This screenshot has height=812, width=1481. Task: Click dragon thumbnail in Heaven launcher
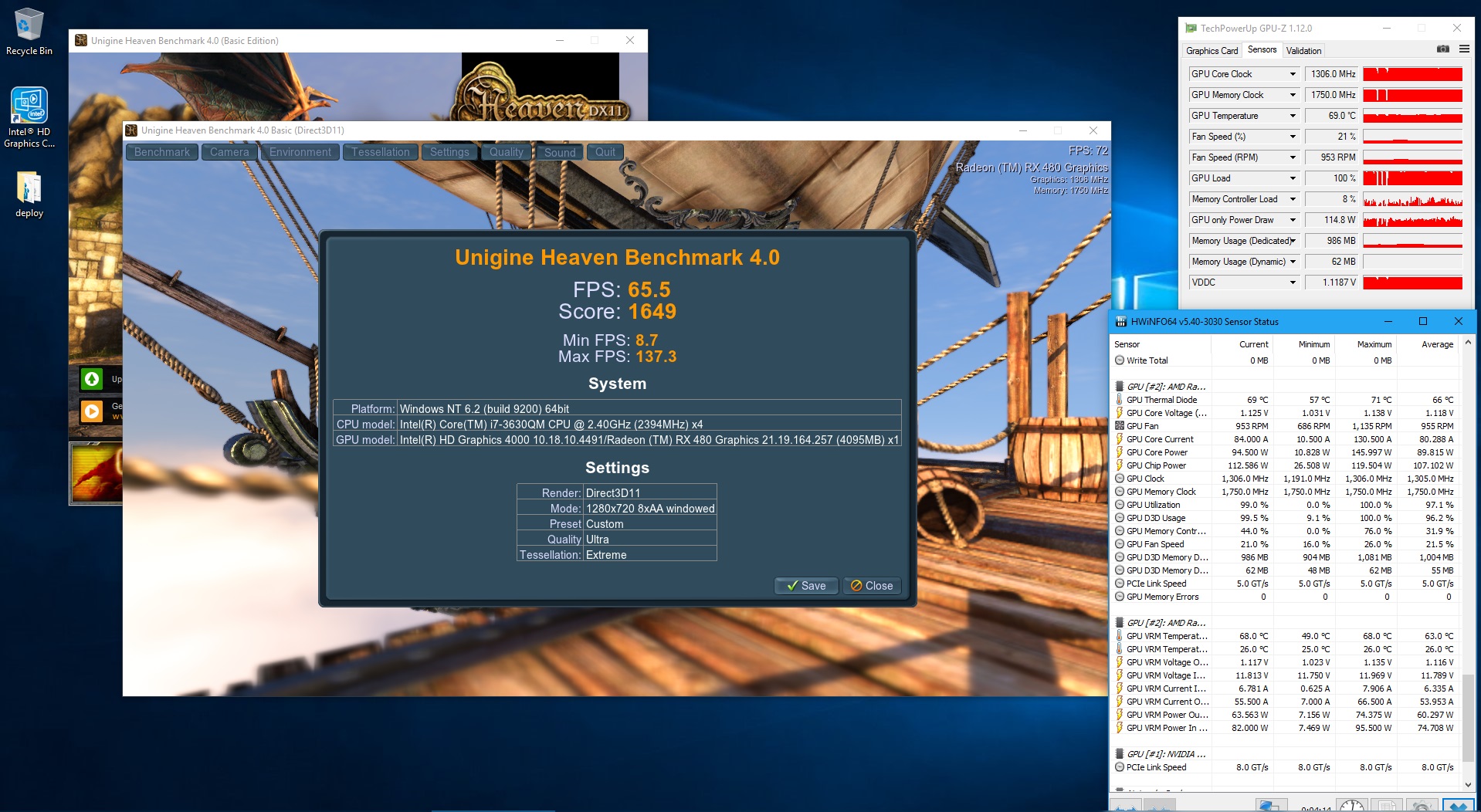(x=97, y=473)
